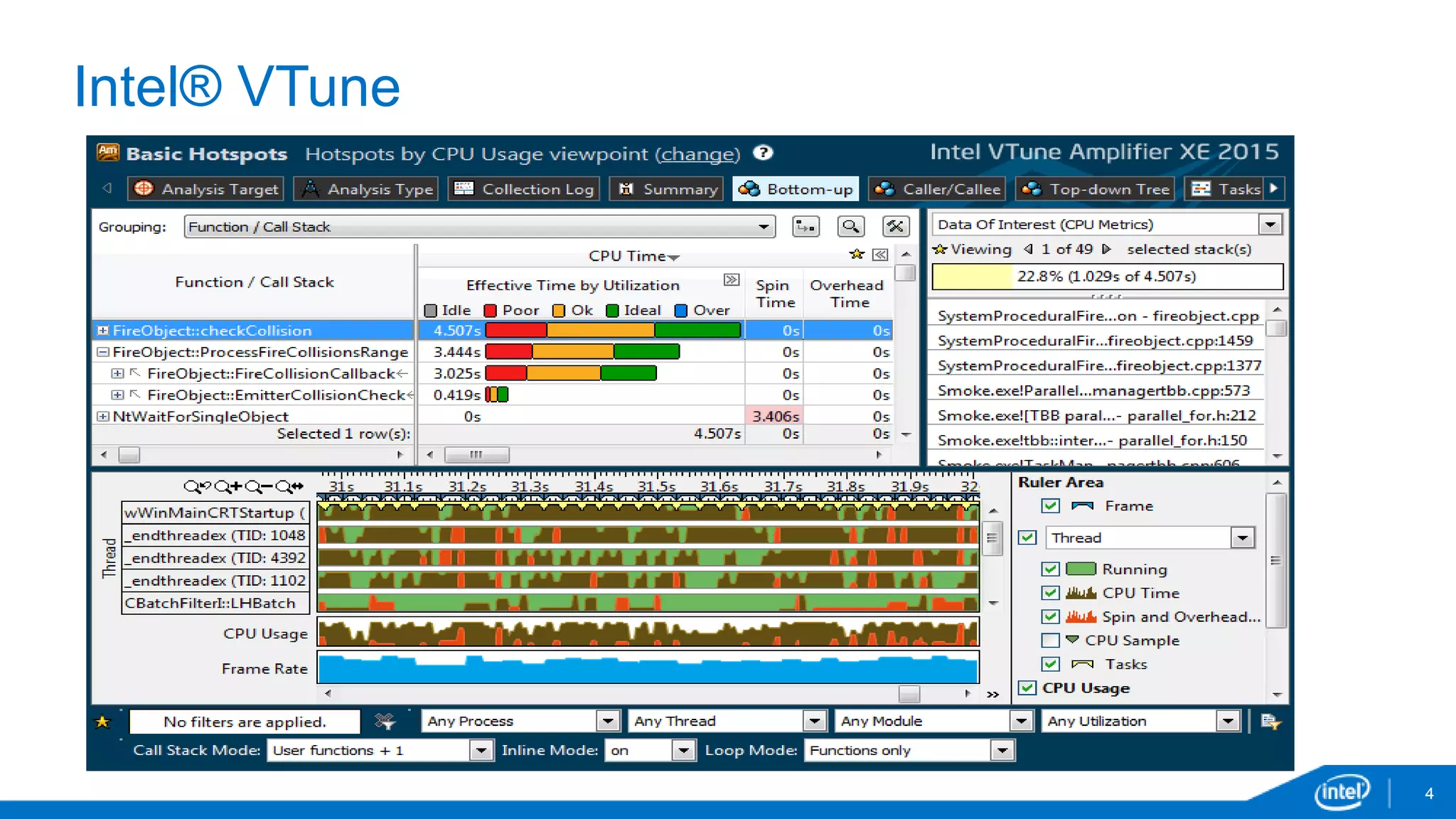Click collapse arrows icon in CPU Time header
The width and height of the screenshot is (1456, 819).
click(880, 255)
